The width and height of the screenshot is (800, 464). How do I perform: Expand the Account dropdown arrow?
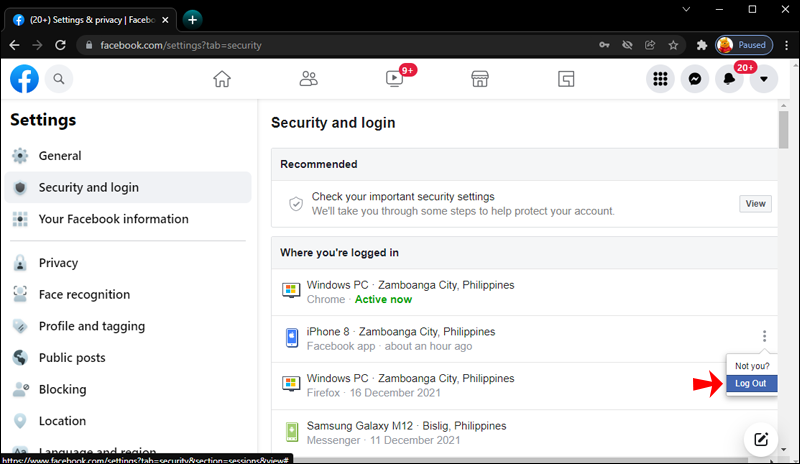click(764, 79)
